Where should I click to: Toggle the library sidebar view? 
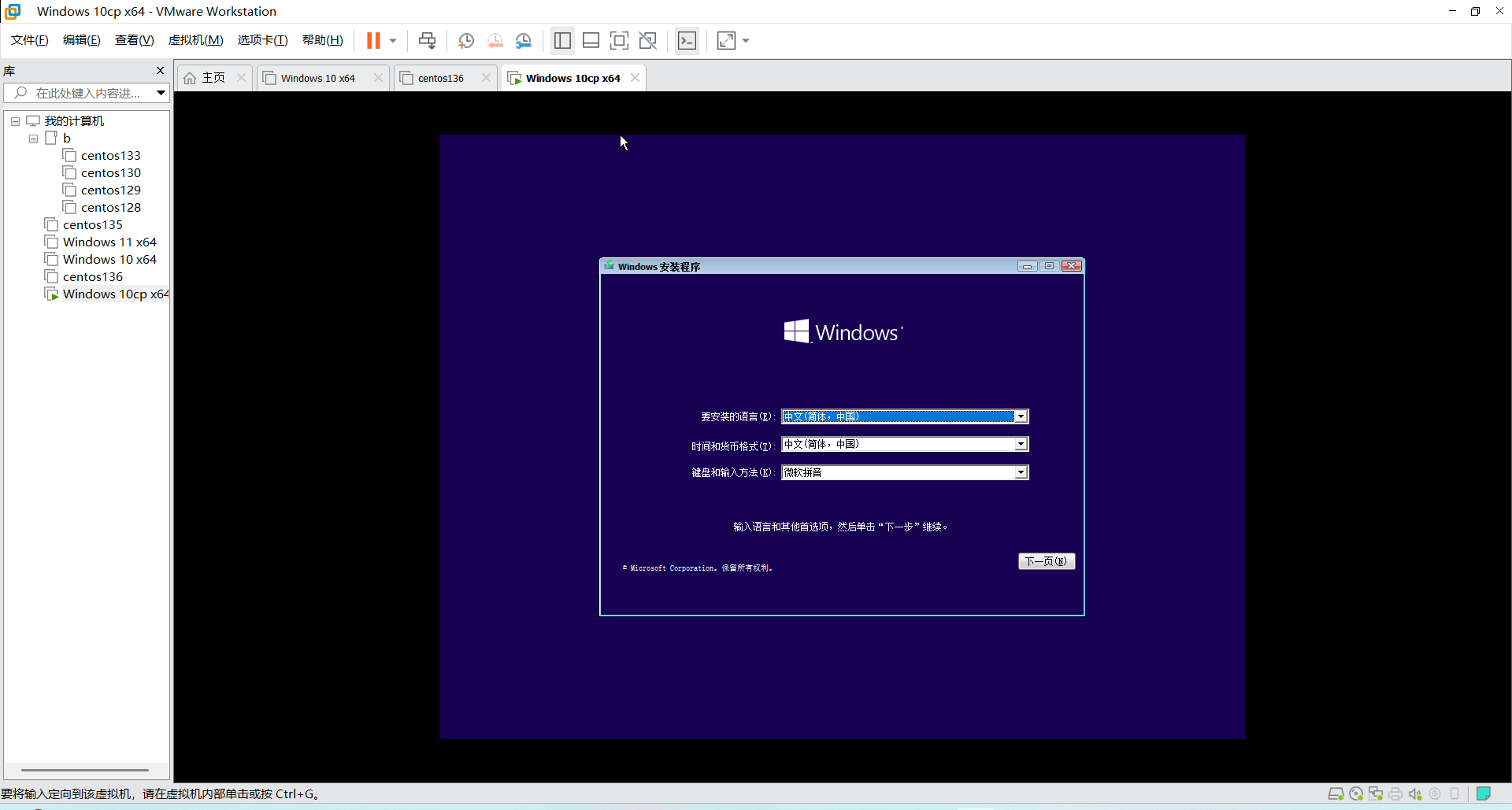pos(562,40)
